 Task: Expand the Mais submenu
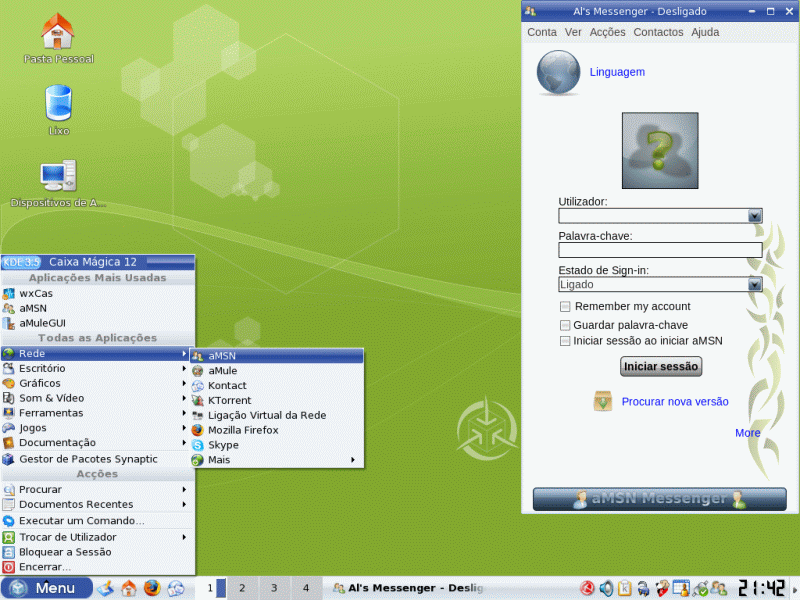pos(277,459)
